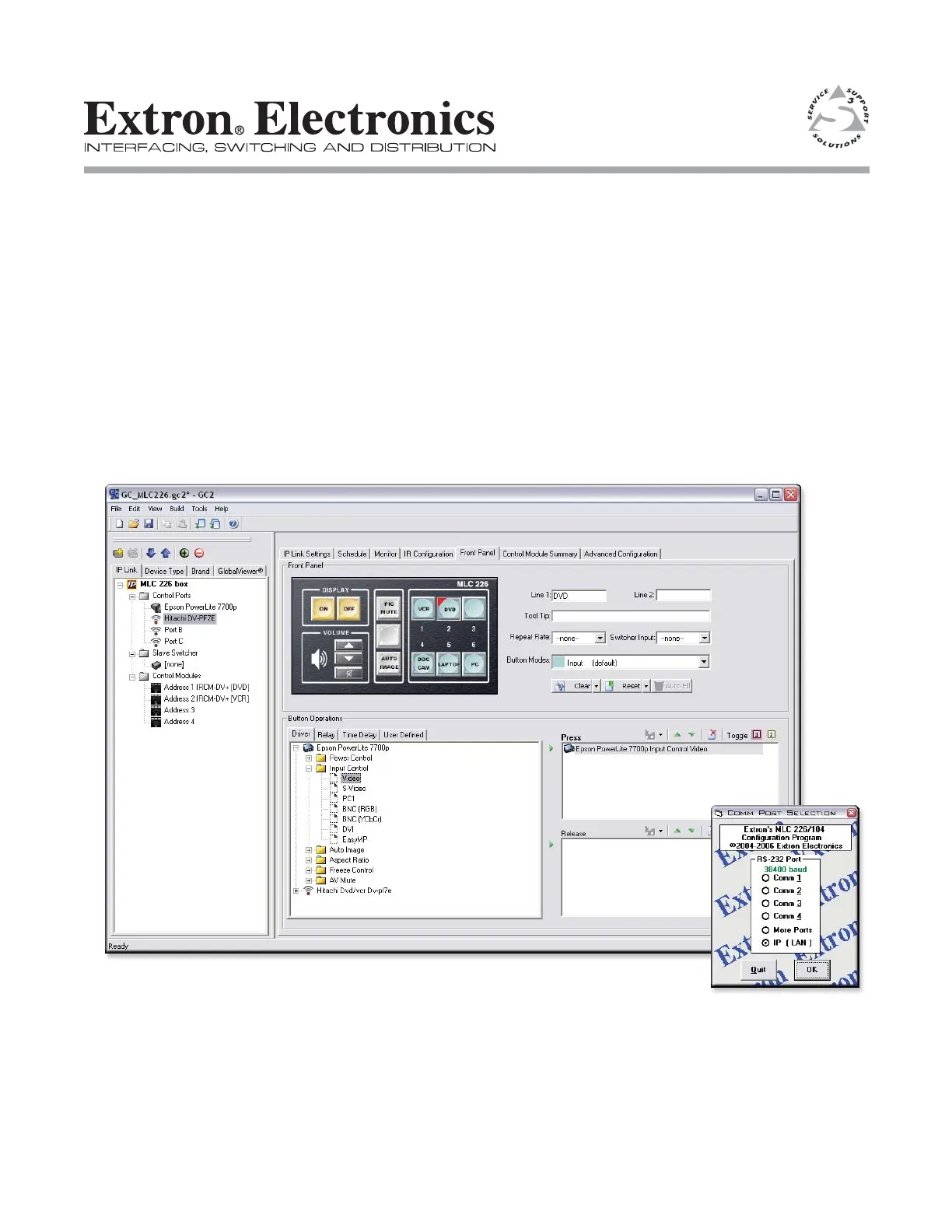Click Toggle state 2 indicator
The image size is (952, 1232).
(771, 734)
